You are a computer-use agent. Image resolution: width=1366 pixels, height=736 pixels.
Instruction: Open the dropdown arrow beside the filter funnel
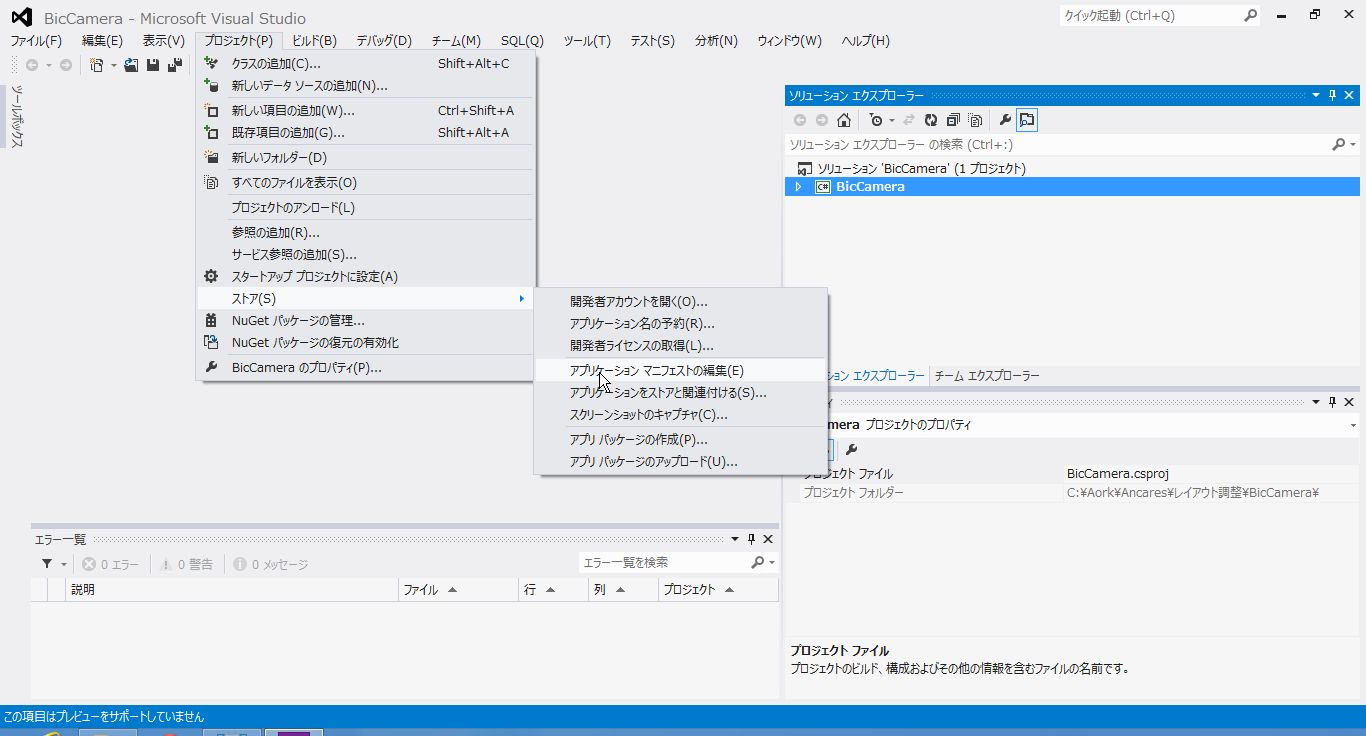pos(63,564)
